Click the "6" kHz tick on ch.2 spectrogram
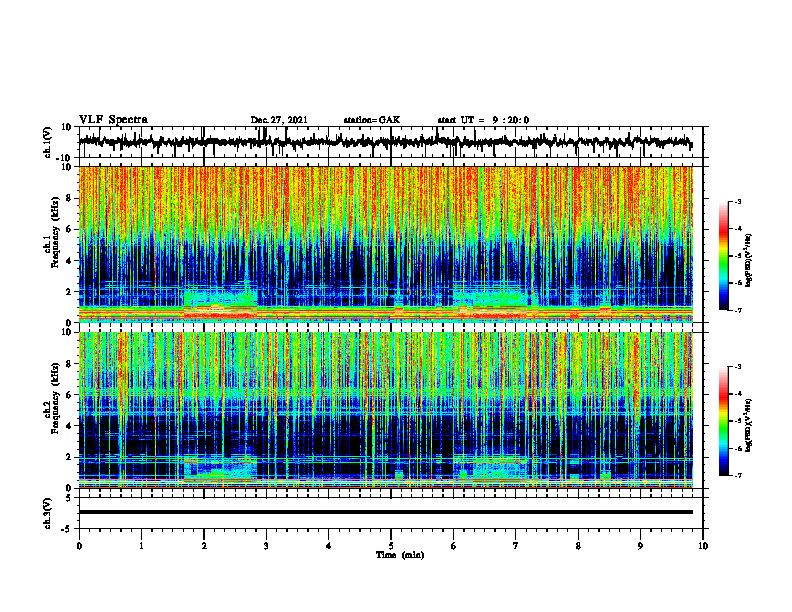This screenshot has height=612, width=792. point(69,395)
